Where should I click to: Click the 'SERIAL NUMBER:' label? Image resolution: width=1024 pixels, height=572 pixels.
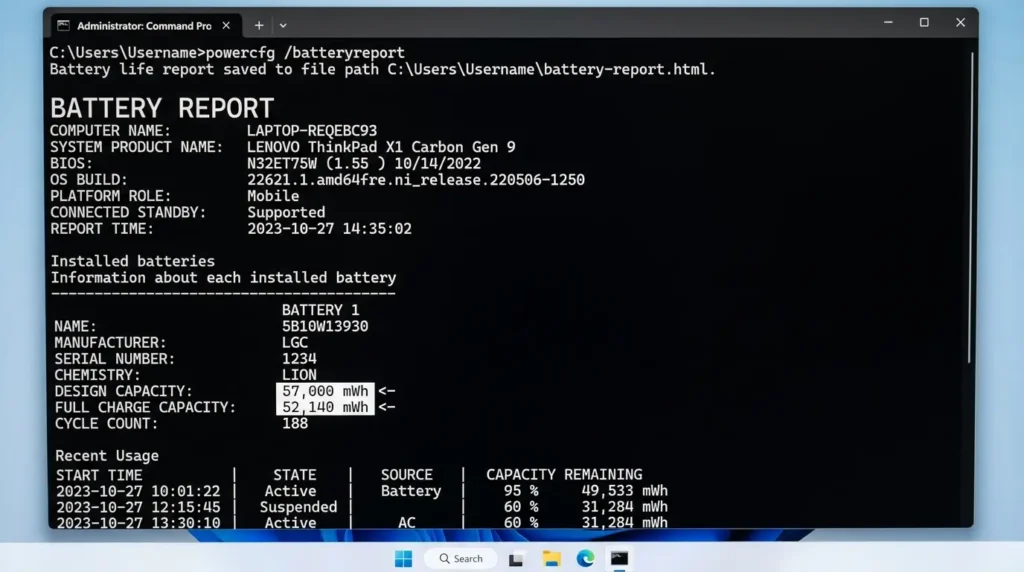coord(115,358)
